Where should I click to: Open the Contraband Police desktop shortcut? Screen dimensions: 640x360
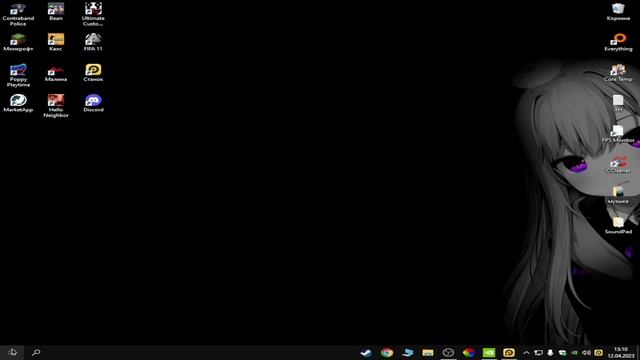18,14
